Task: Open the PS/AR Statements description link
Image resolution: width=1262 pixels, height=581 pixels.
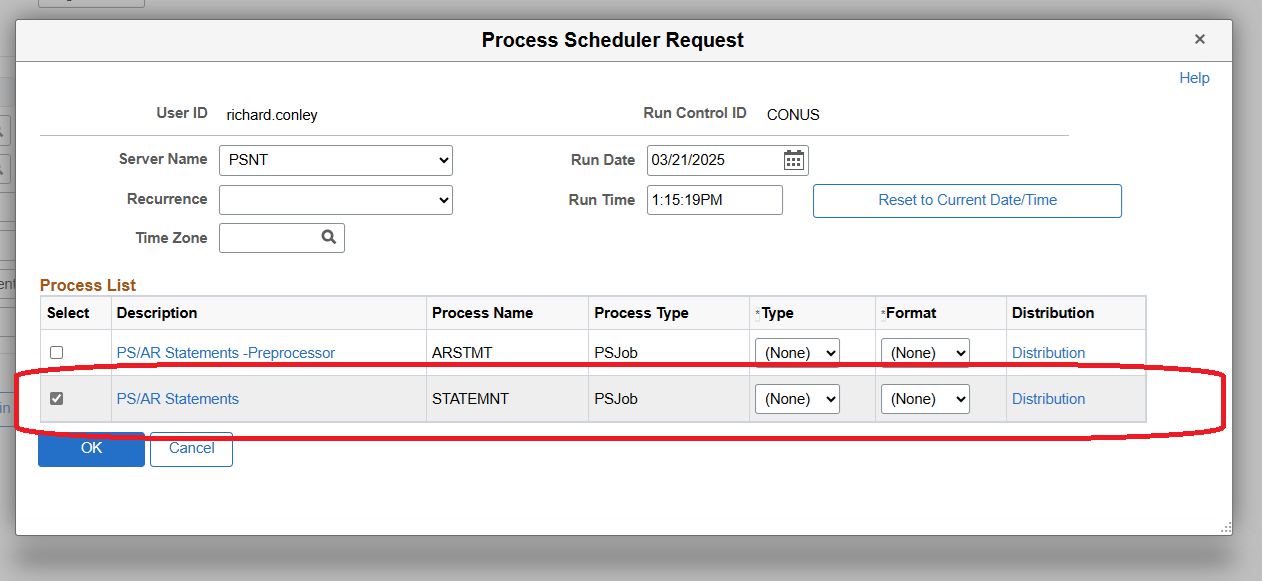Action: [x=178, y=399]
